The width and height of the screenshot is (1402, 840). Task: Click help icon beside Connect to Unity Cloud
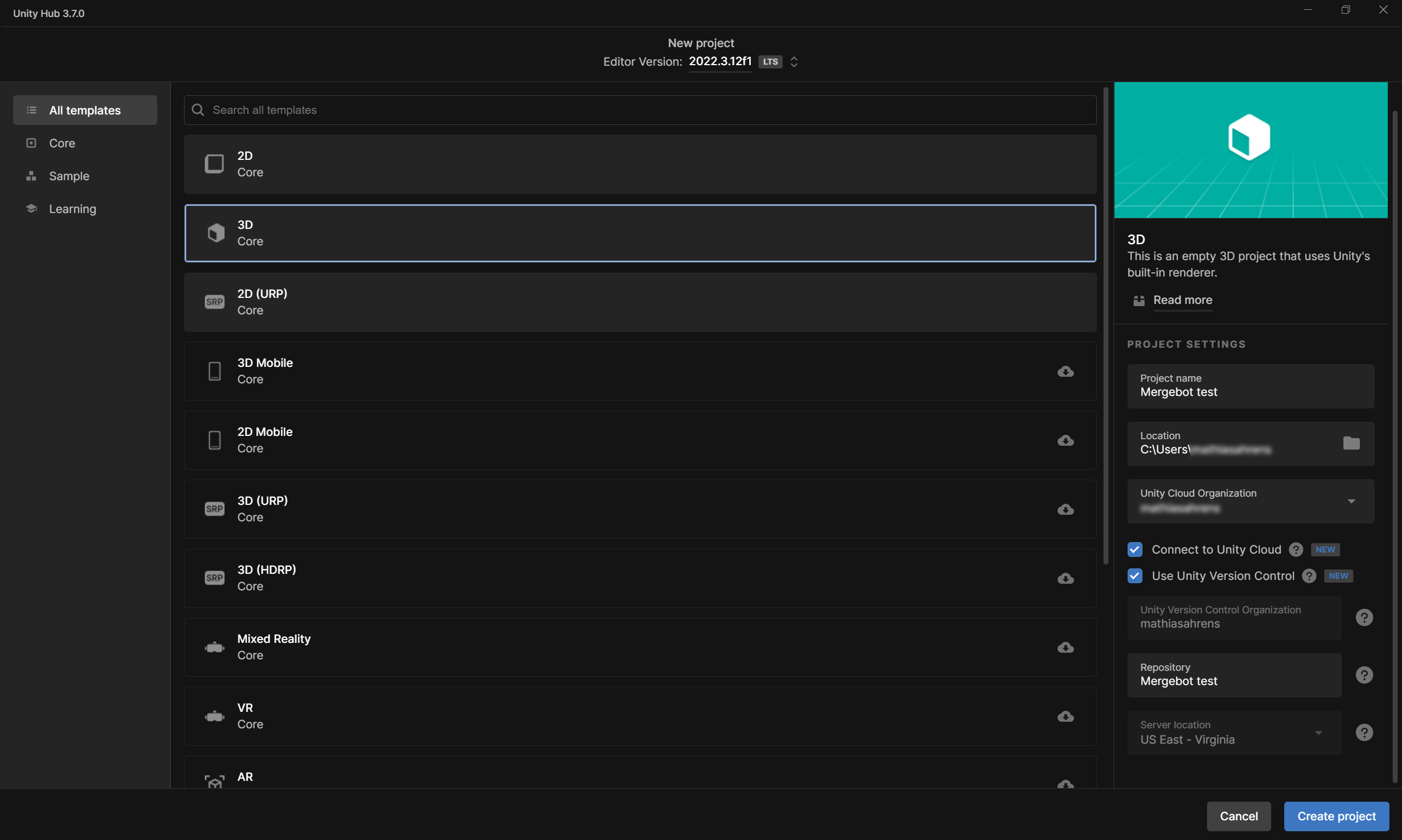pyautogui.click(x=1296, y=550)
